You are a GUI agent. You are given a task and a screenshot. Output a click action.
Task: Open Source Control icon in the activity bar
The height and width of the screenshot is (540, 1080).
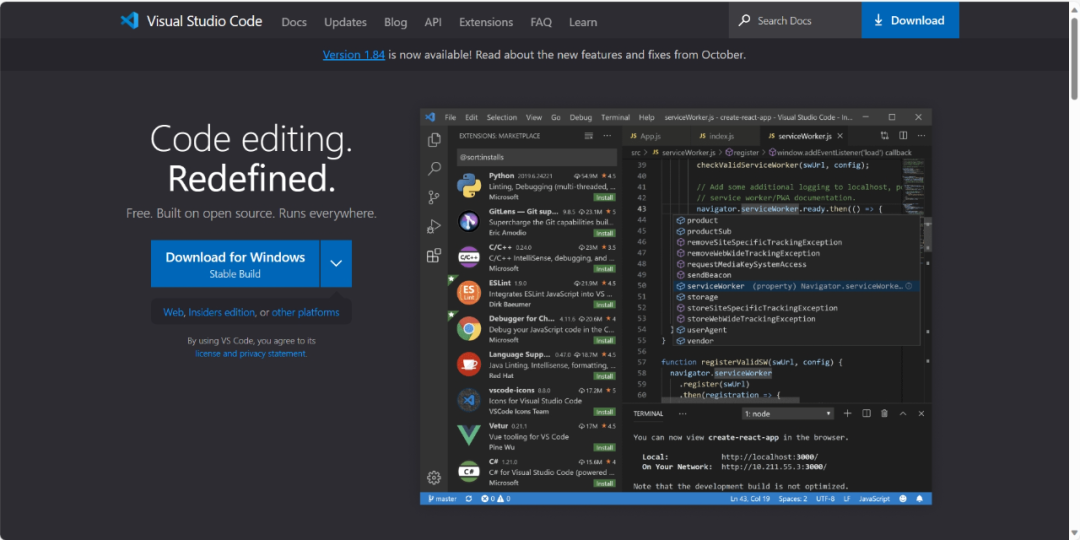pos(434,198)
